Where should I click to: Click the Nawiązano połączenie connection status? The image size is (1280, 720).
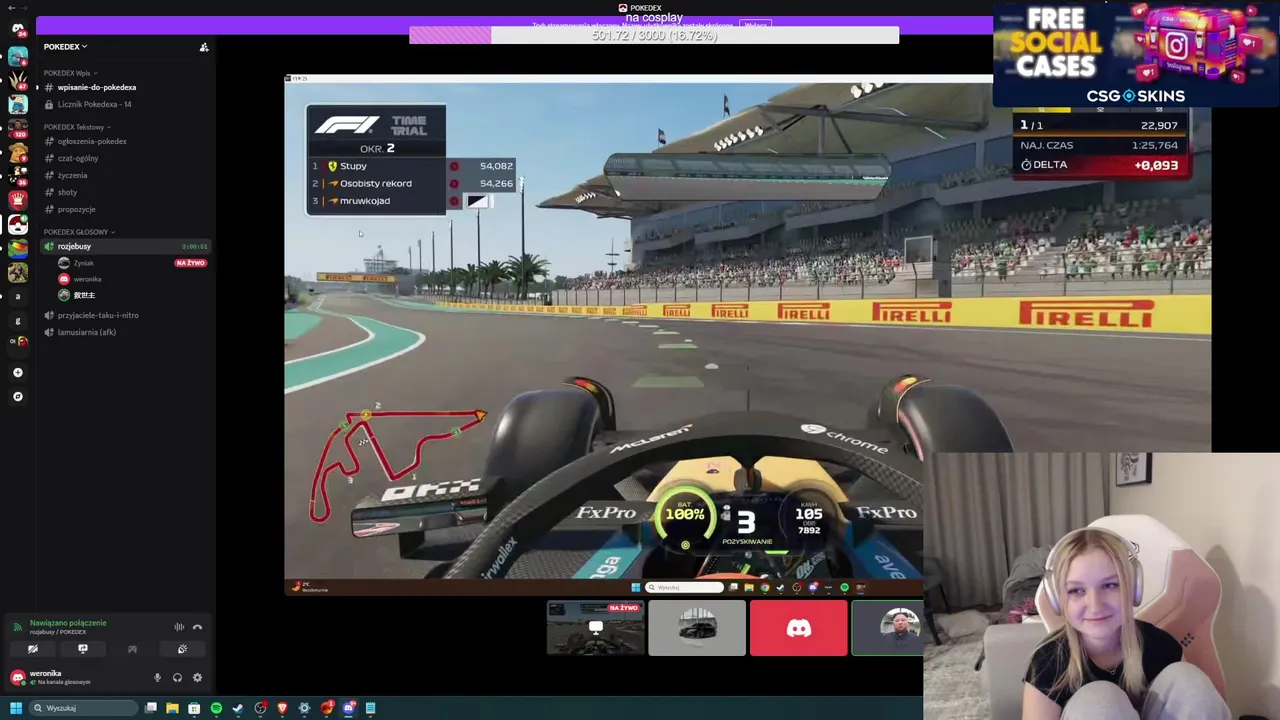[x=67, y=623]
